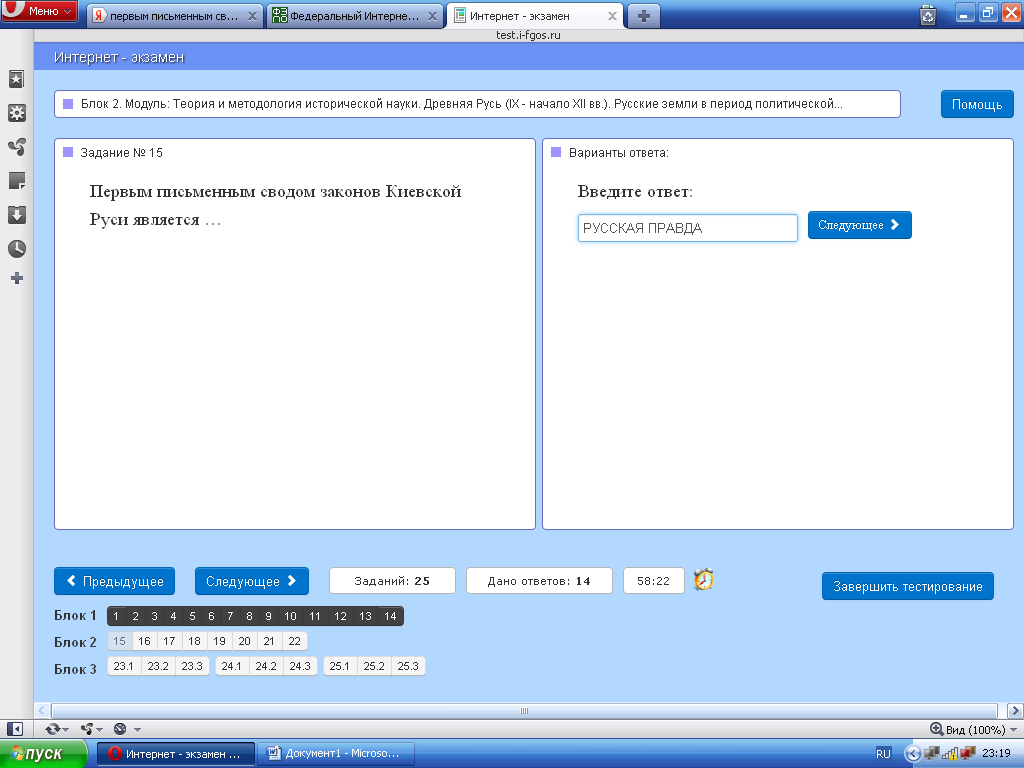
Task: Switch to Интернет - экзамен taskbar item
Action: 176,754
